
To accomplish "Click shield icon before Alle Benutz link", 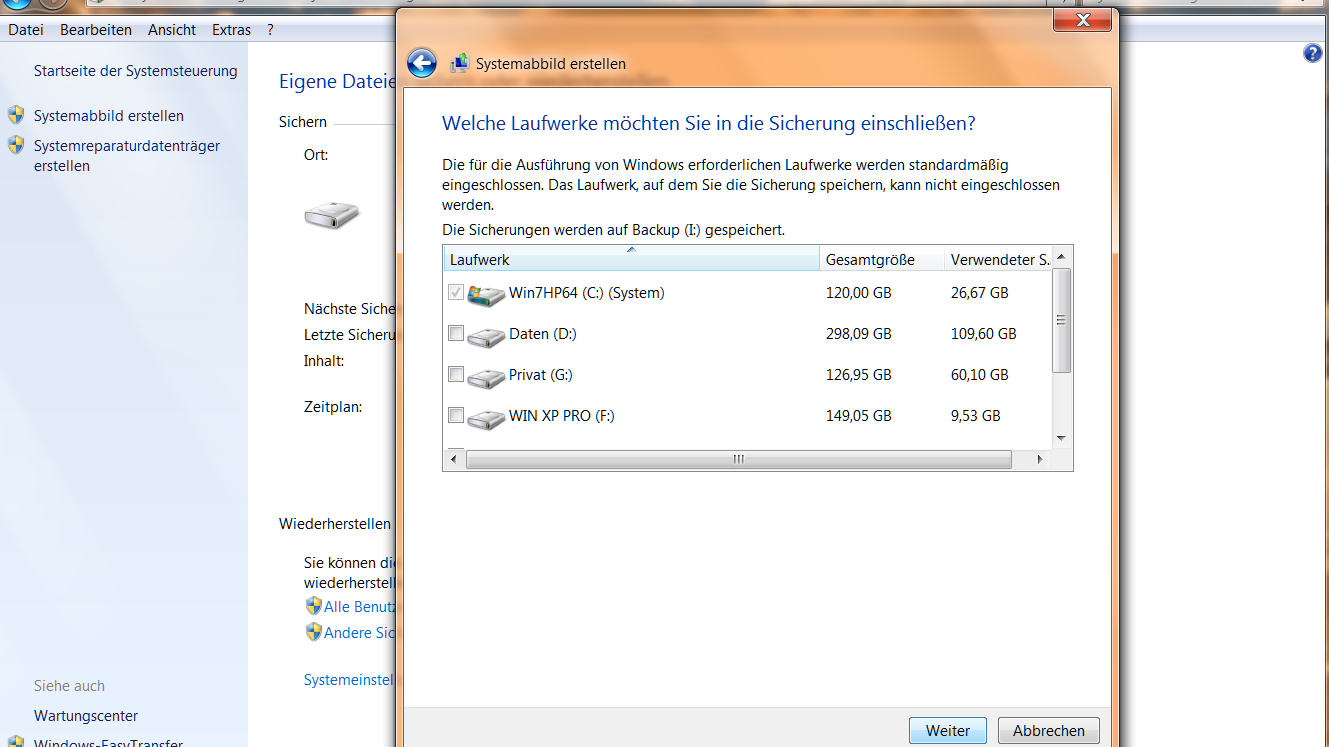I will point(314,606).
